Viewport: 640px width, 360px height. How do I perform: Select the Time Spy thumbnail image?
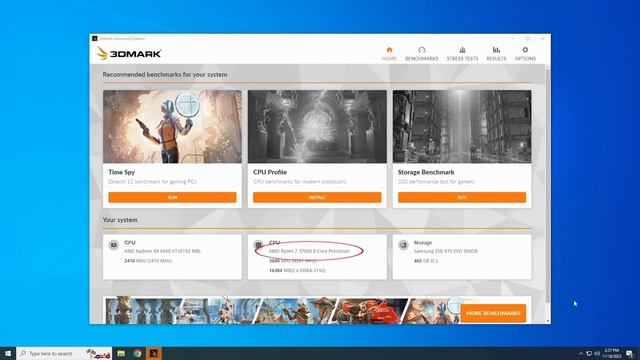(172, 127)
